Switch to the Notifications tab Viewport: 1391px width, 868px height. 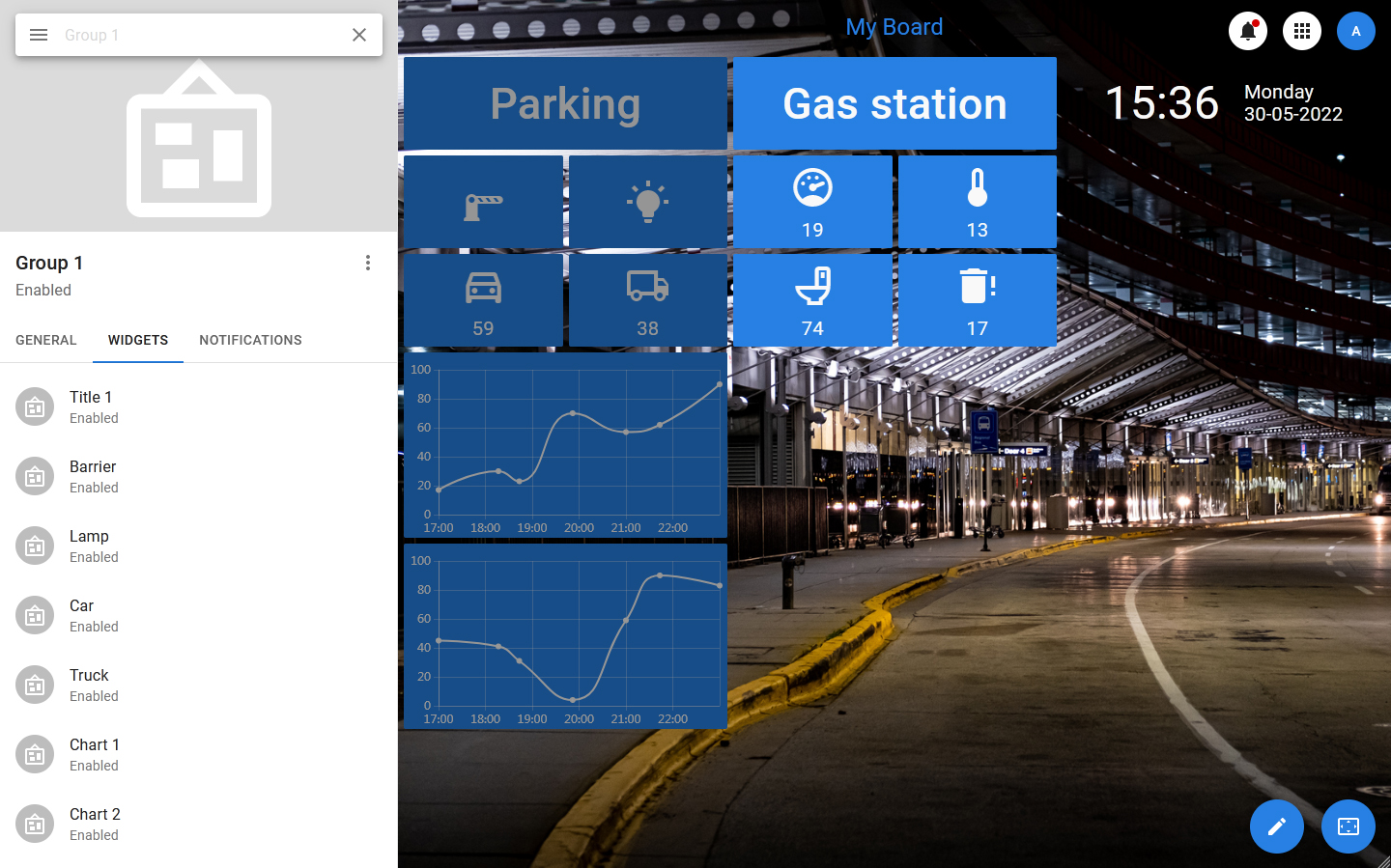tap(250, 340)
